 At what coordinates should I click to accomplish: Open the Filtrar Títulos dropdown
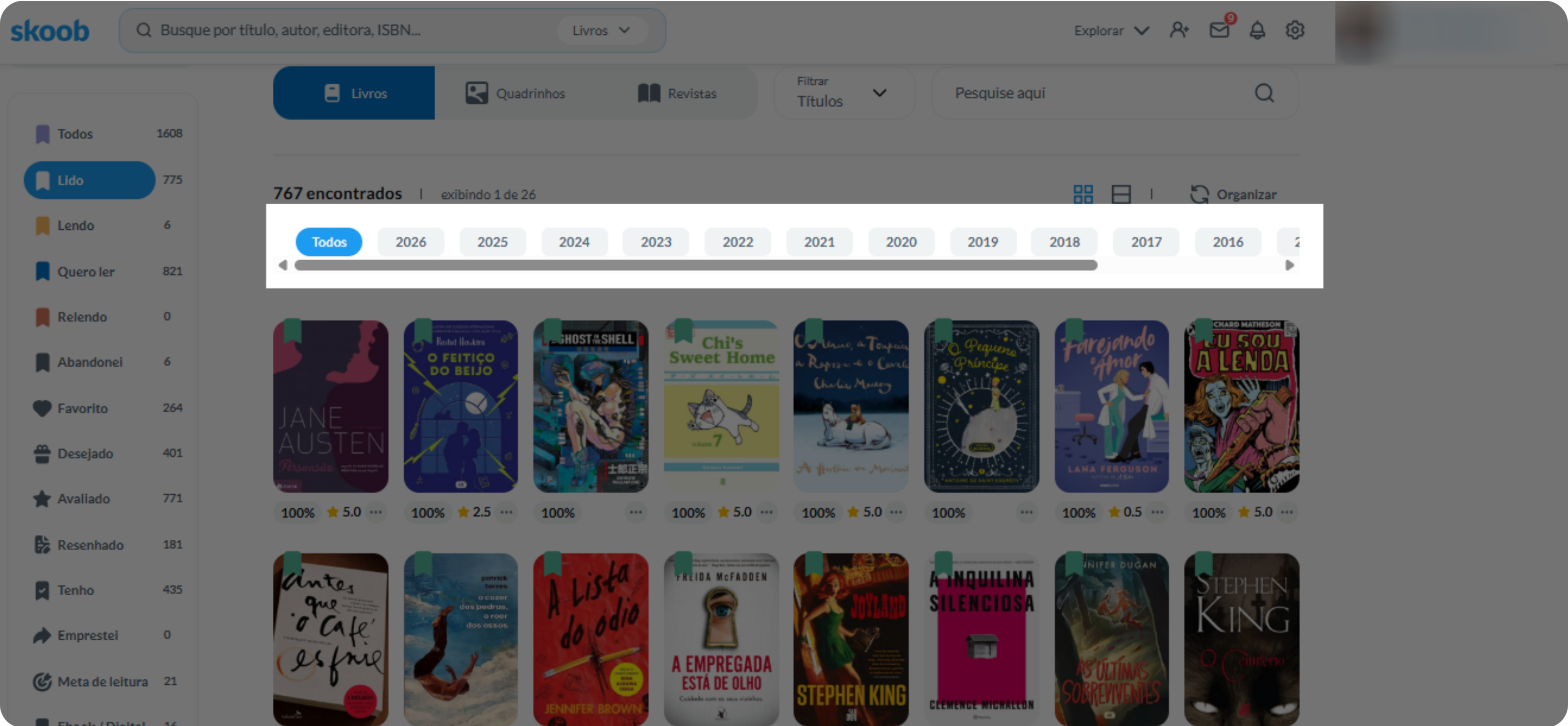click(x=844, y=93)
